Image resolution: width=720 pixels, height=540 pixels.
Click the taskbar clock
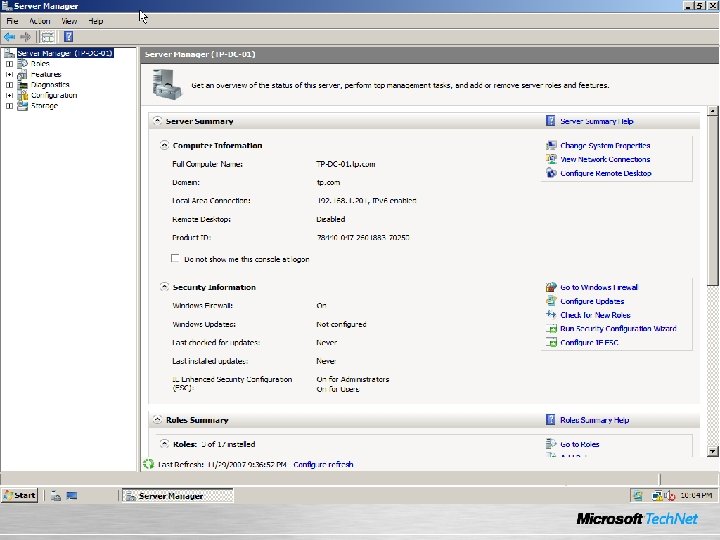tap(696, 495)
